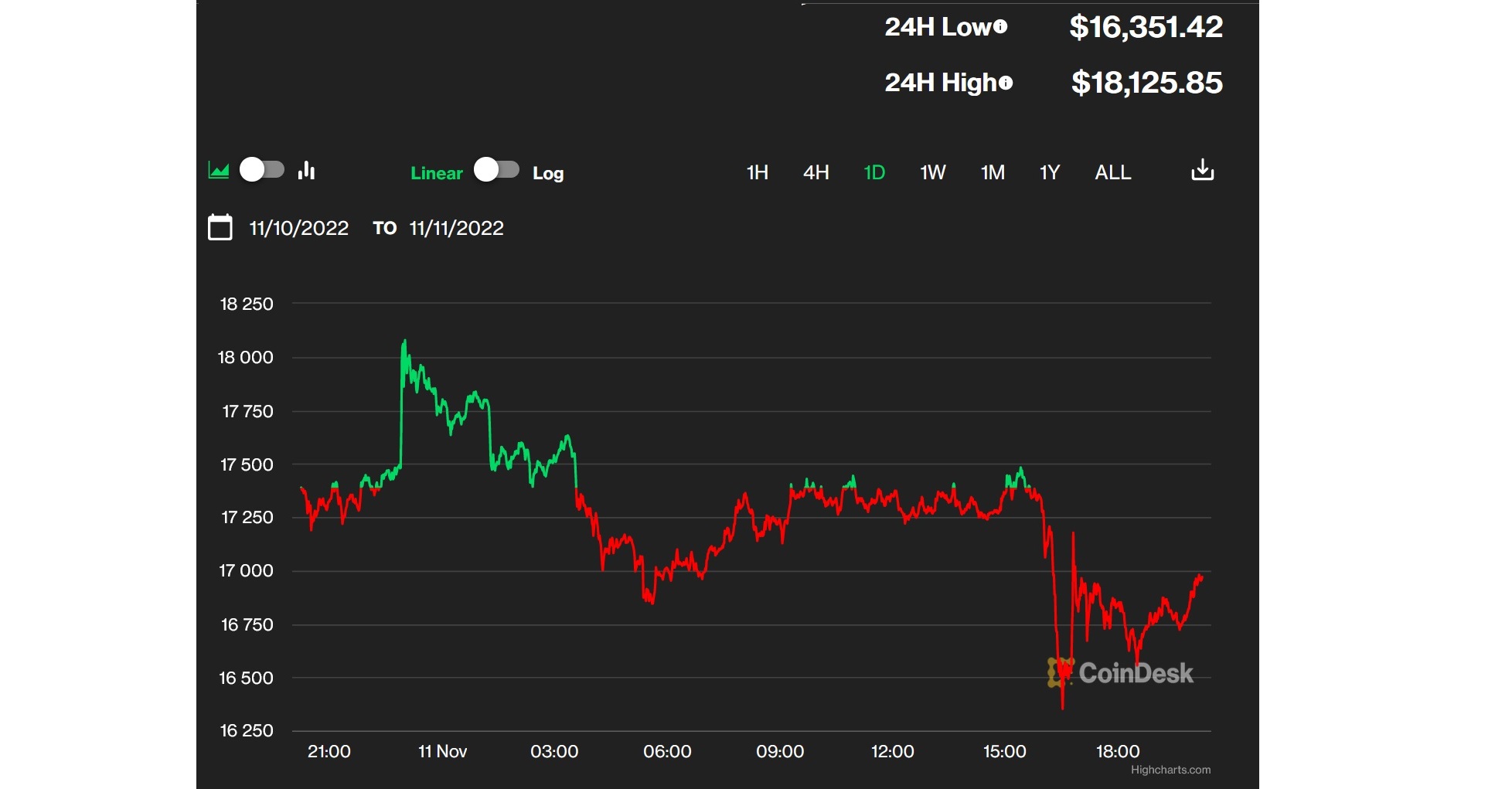Screen dimensions: 1512x789
Task: Click the 16 250 y-axis label
Action: 247,730
